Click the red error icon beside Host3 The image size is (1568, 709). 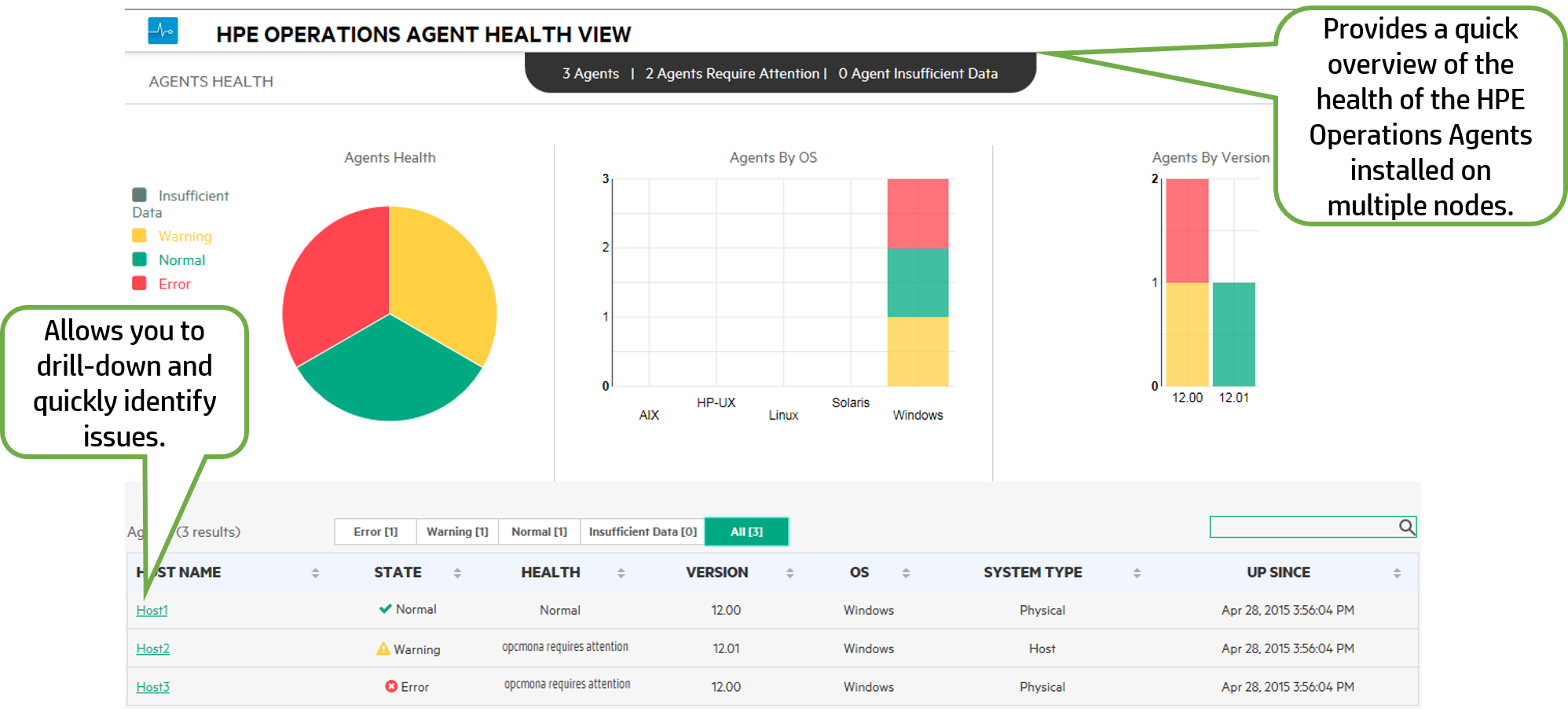click(390, 685)
